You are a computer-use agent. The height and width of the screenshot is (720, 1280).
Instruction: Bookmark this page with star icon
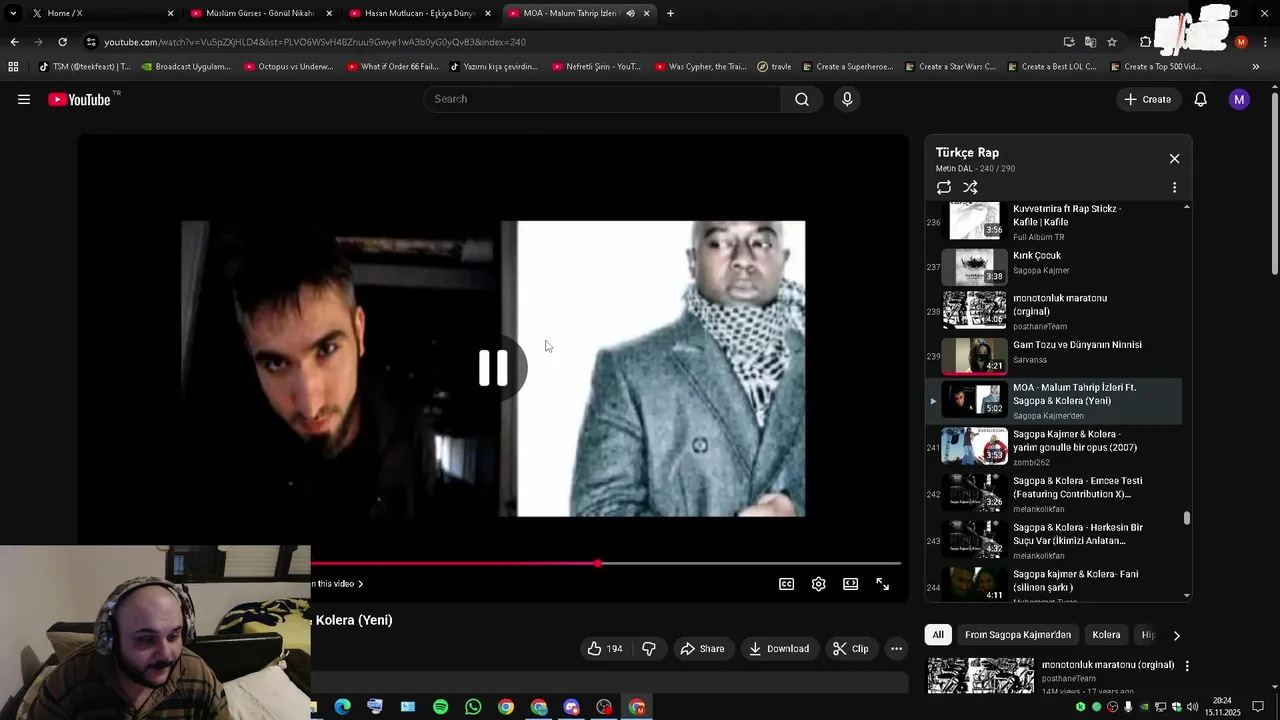(1112, 42)
